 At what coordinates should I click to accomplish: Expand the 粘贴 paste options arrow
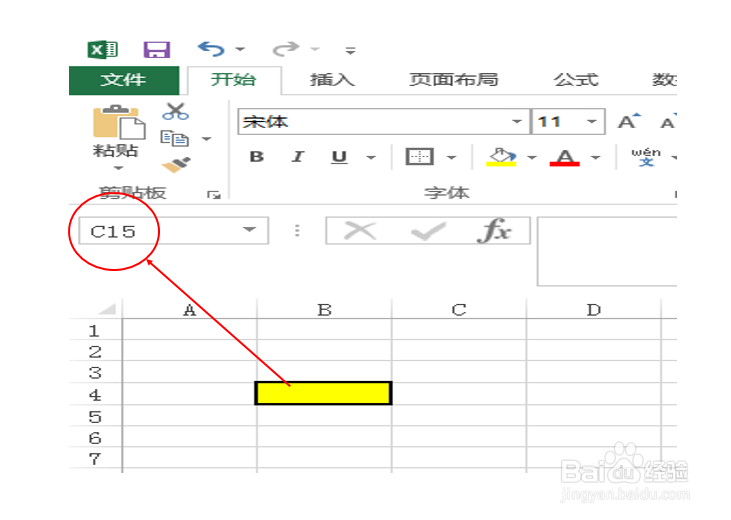[x=118, y=168]
